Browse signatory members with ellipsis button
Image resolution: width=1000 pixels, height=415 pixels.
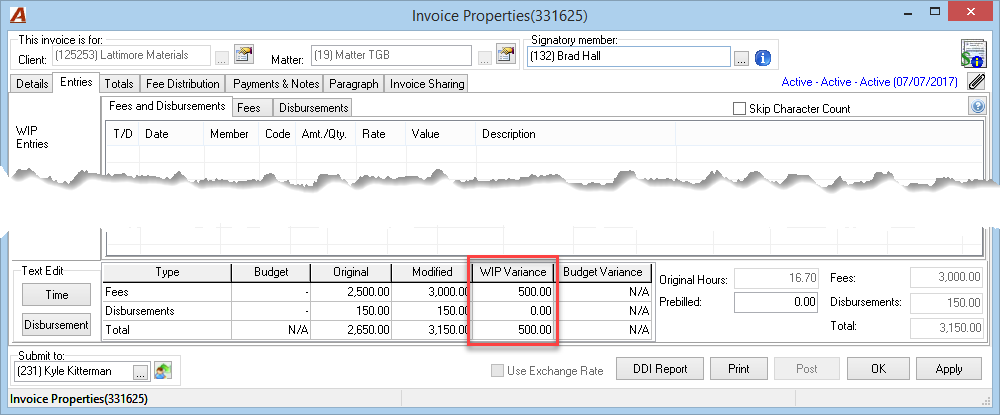pyautogui.click(x=740, y=59)
